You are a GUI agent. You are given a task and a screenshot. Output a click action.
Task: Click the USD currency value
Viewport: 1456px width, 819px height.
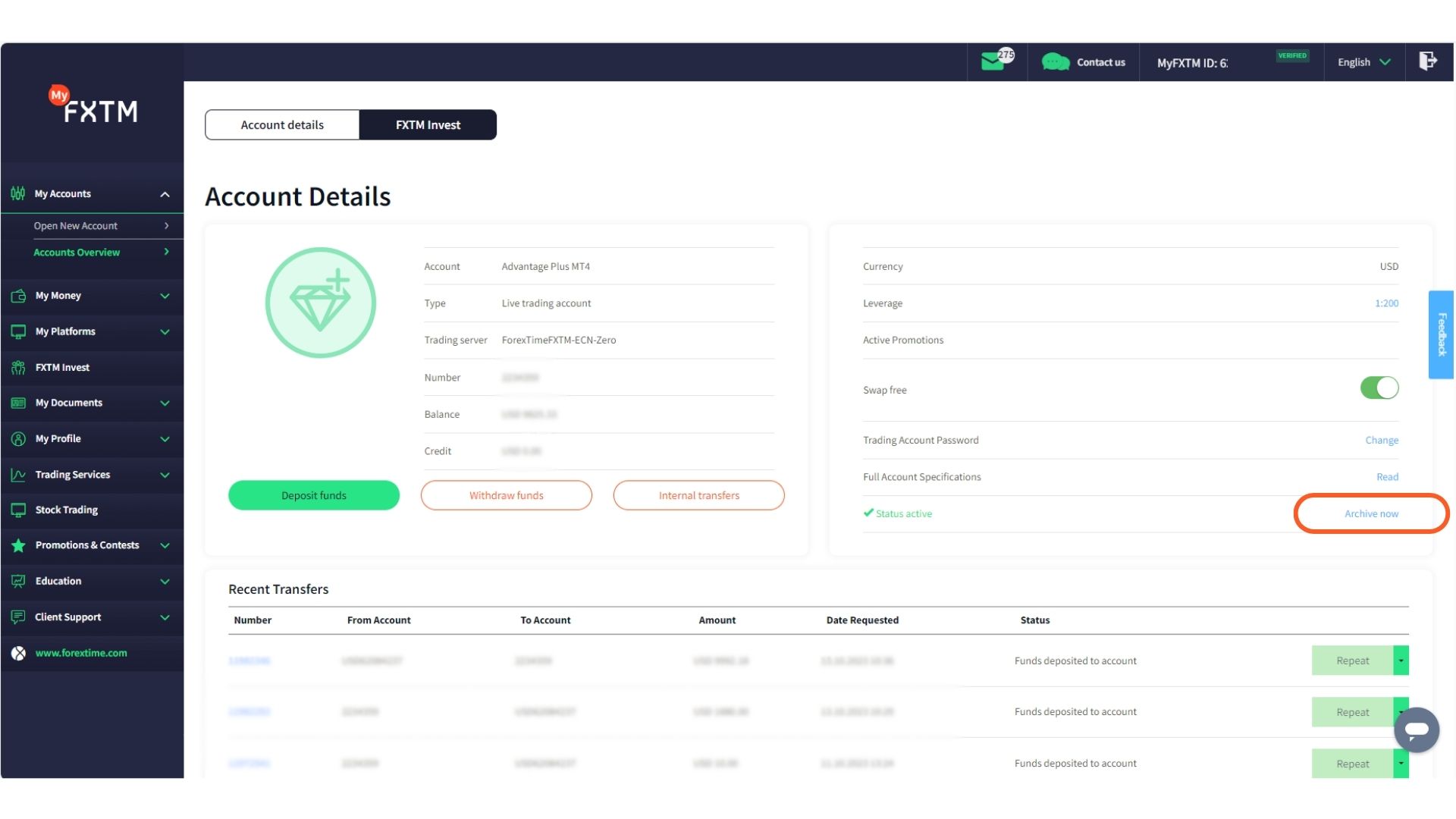point(1389,267)
